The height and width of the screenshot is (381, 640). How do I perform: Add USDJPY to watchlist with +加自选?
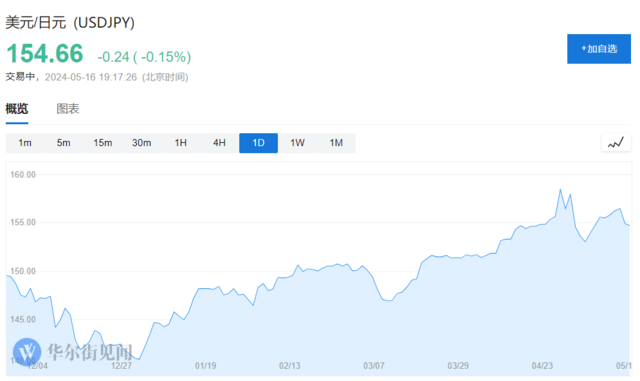599,49
